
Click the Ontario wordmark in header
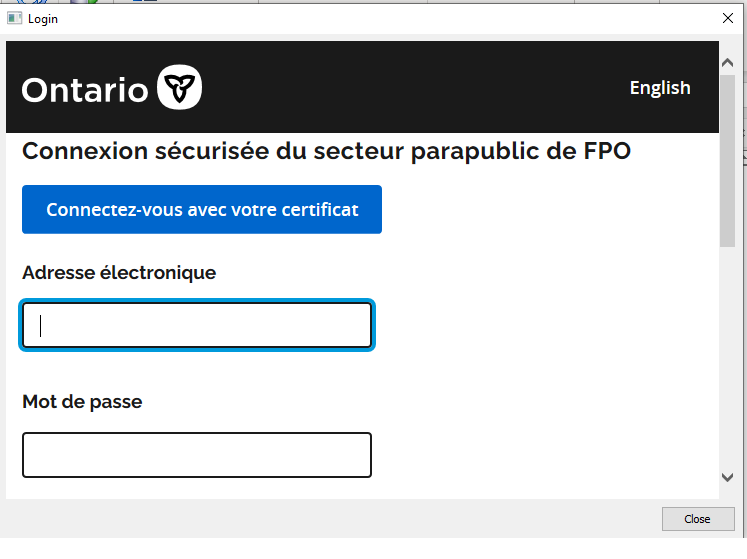coord(85,90)
